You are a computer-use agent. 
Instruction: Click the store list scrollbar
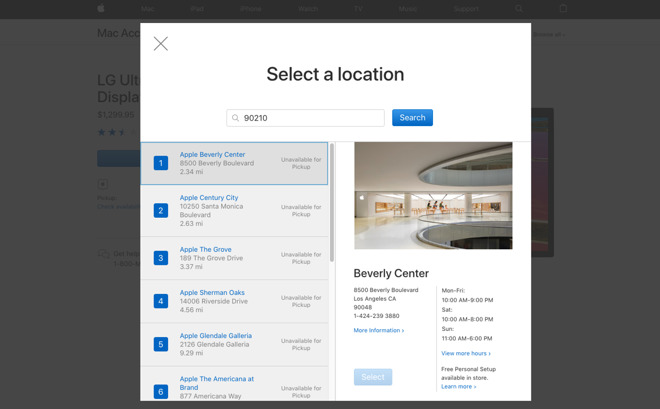tap(332, 203)
